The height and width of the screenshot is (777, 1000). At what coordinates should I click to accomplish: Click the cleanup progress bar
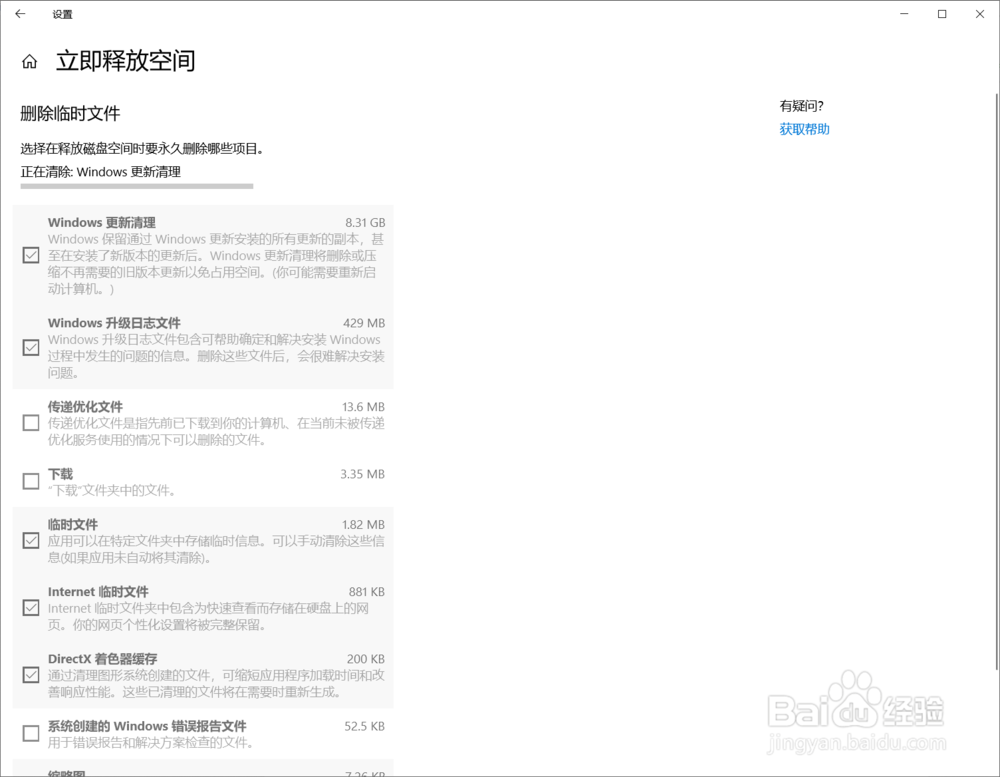point(136,186)
